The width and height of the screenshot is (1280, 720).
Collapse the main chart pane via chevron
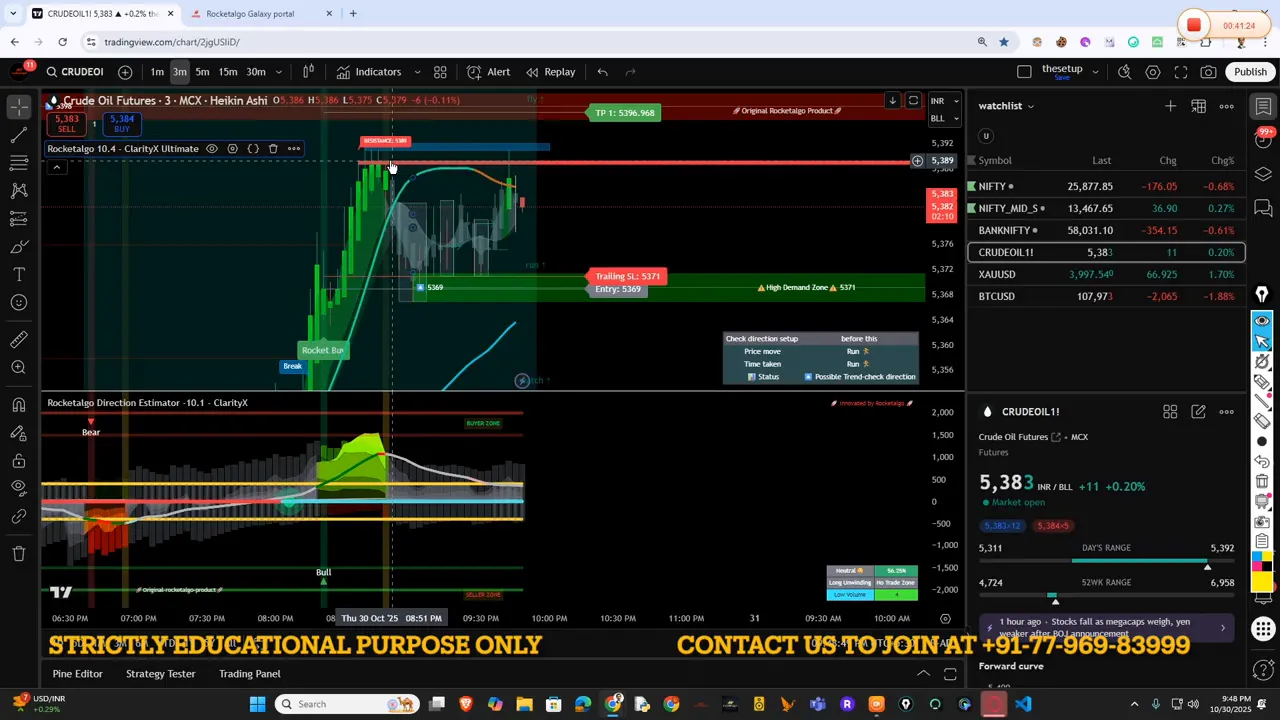pyautogui.click(x=57, y=167)
